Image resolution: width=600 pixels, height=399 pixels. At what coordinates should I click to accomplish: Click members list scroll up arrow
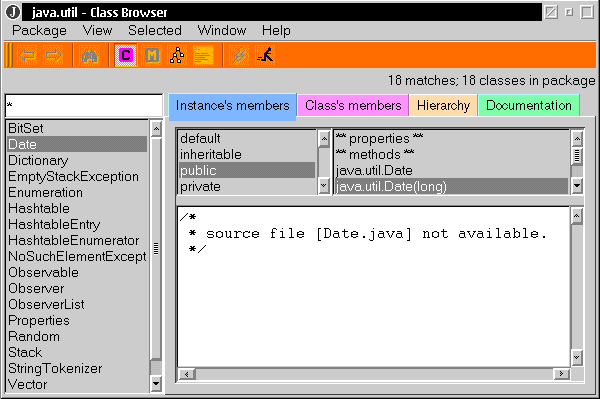577,139
